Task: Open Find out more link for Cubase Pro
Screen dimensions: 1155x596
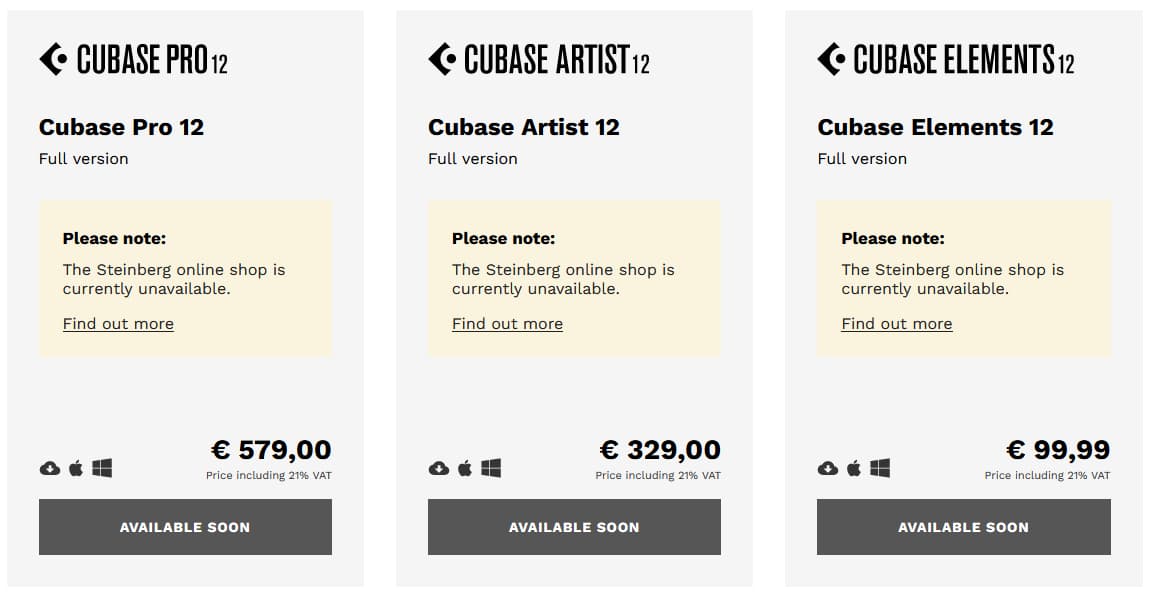Action: coord(118,324)
